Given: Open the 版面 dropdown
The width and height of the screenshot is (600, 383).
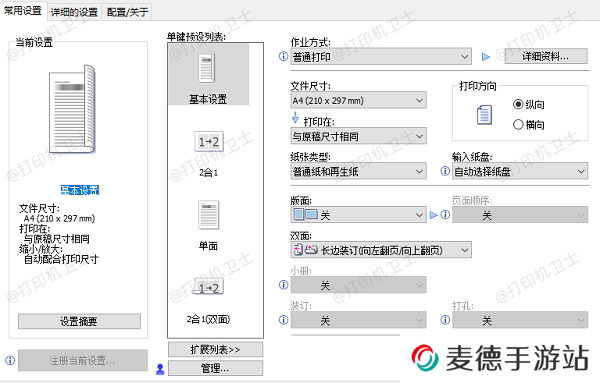Looking at the screenshot, I should (x=359, y=215).
